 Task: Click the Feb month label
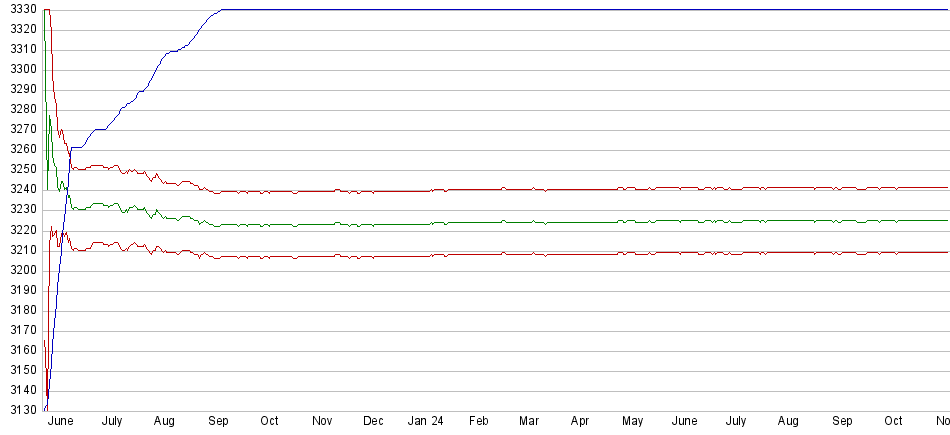[x=478, y=421]
